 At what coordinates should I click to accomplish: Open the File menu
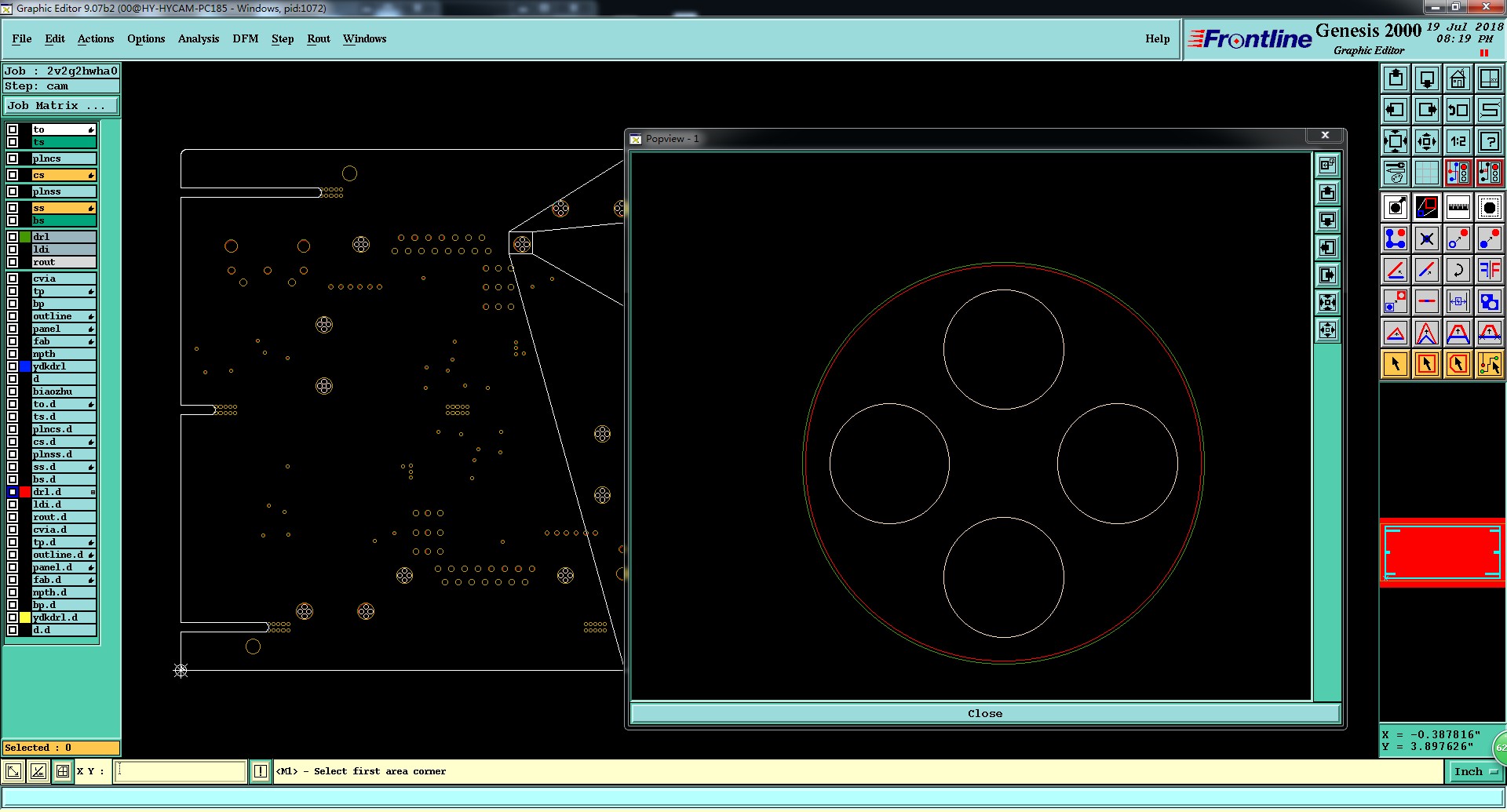[x=22, y=38]
